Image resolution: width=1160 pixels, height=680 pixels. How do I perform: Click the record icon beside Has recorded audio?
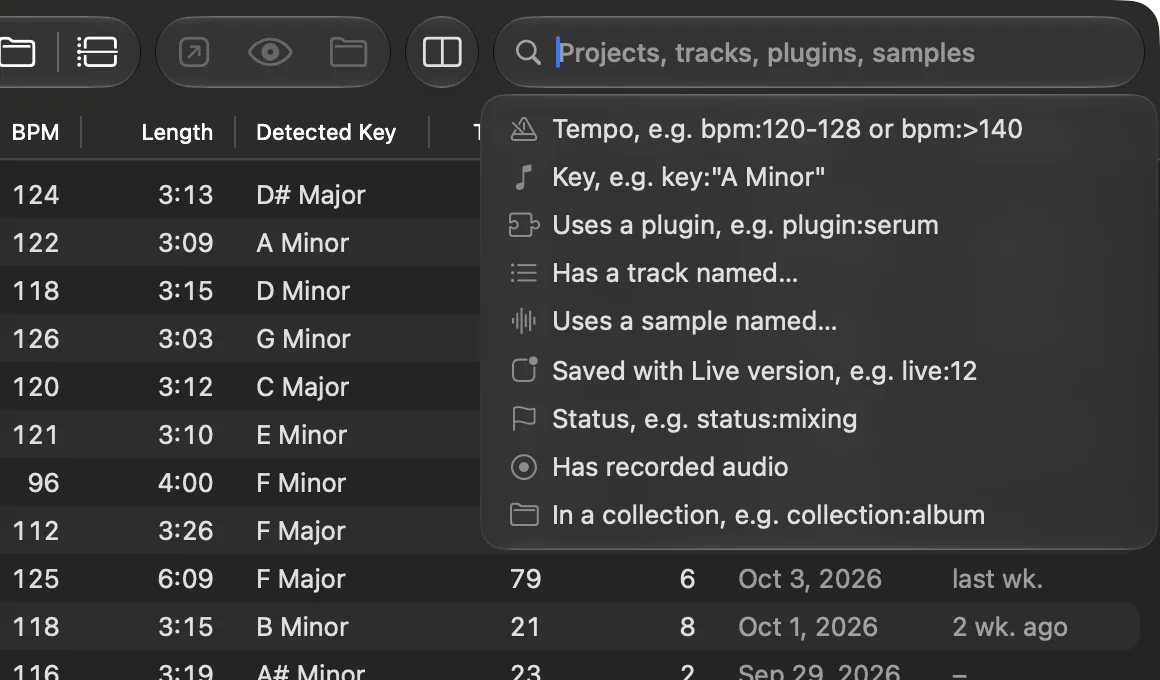click(x=524, y=467)
